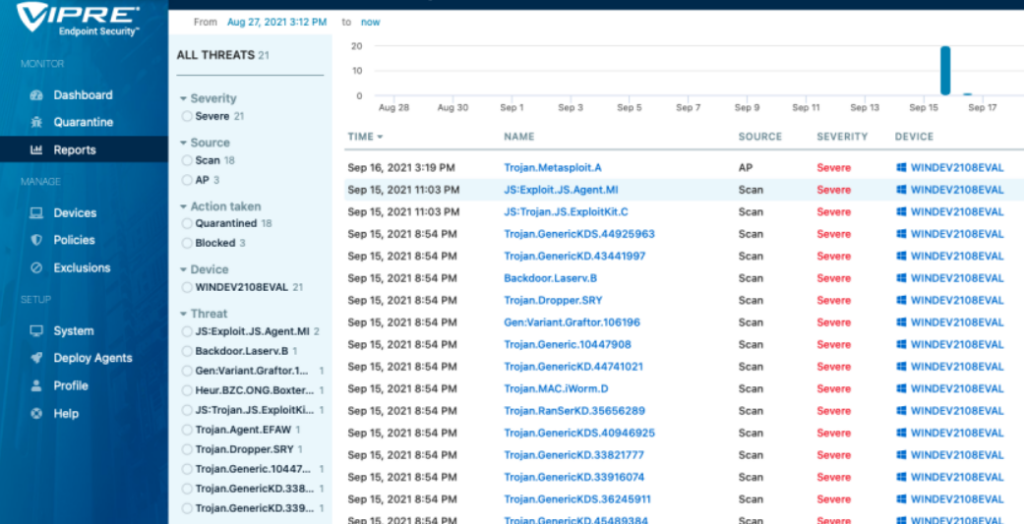Click the System monitor icon
This screenshot has height=524, width=1024.
(x=37, y=331)
